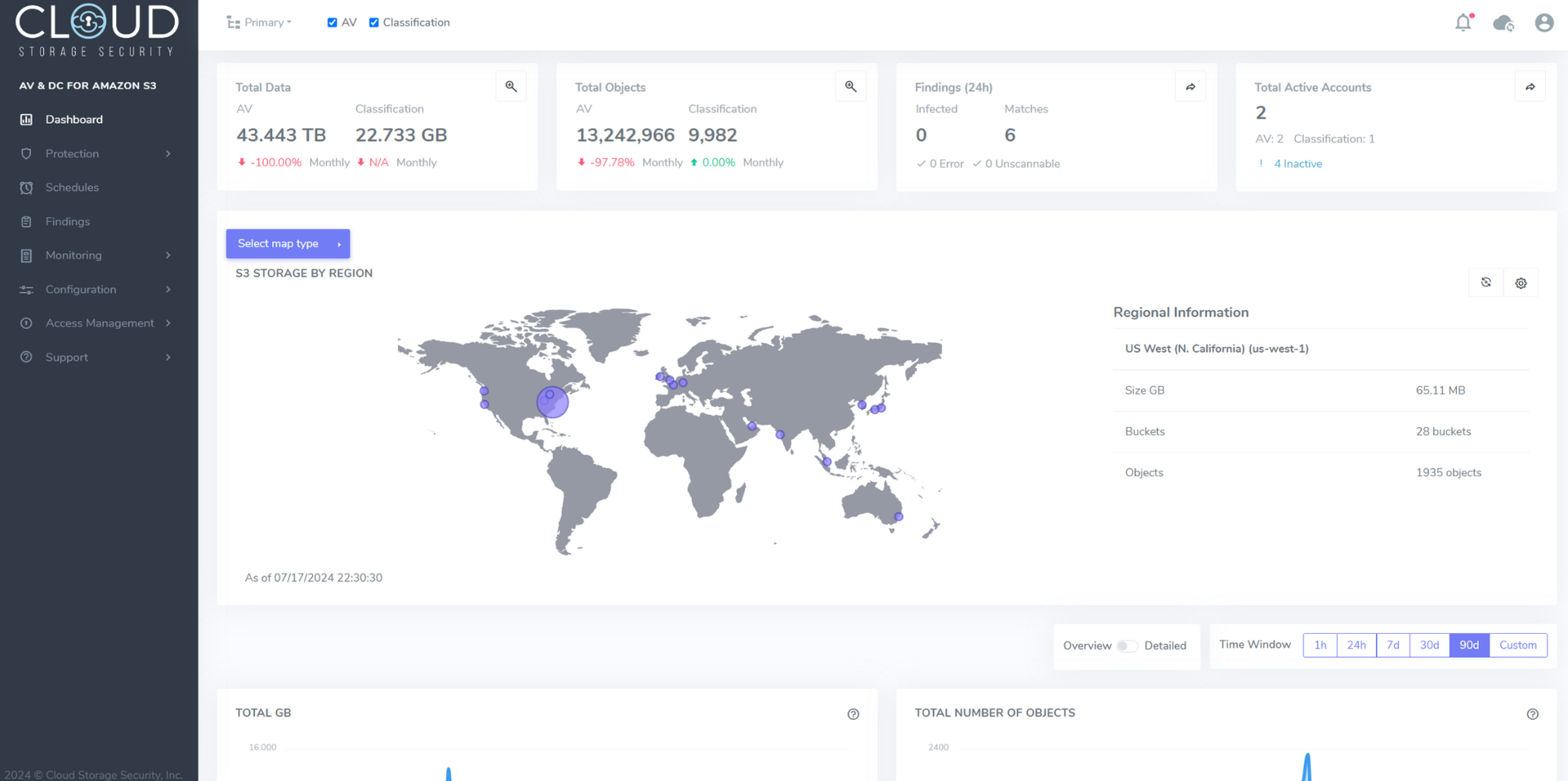Click the 0 Unscannable status text

[1022, 164]
